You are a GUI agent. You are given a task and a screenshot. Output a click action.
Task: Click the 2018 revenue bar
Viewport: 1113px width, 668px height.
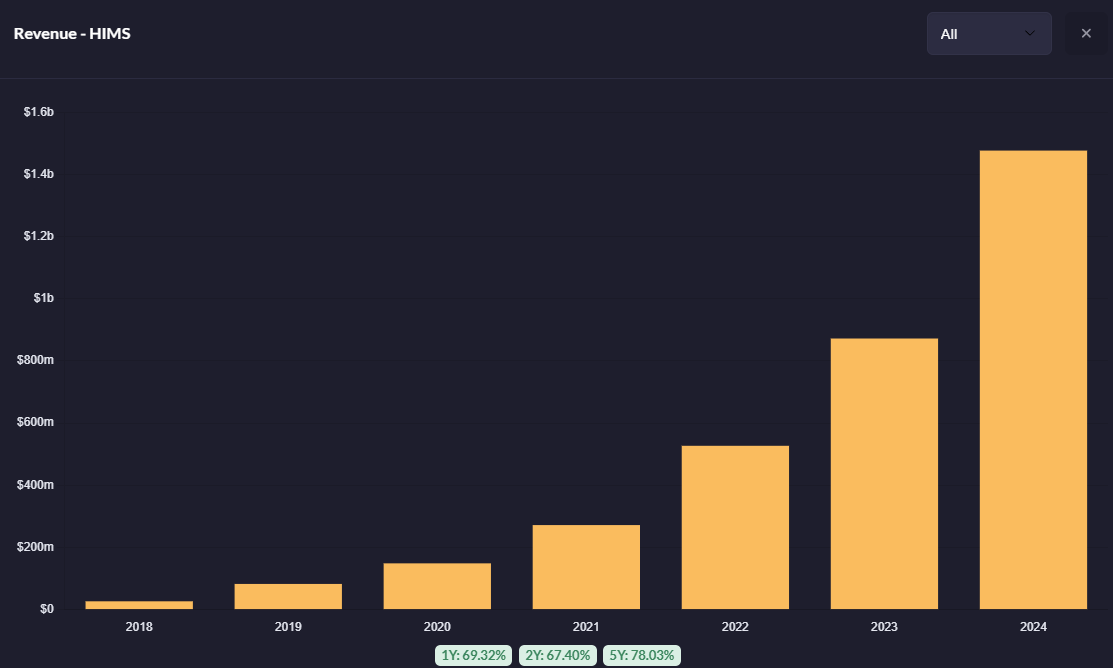click(x=139, y=605)
